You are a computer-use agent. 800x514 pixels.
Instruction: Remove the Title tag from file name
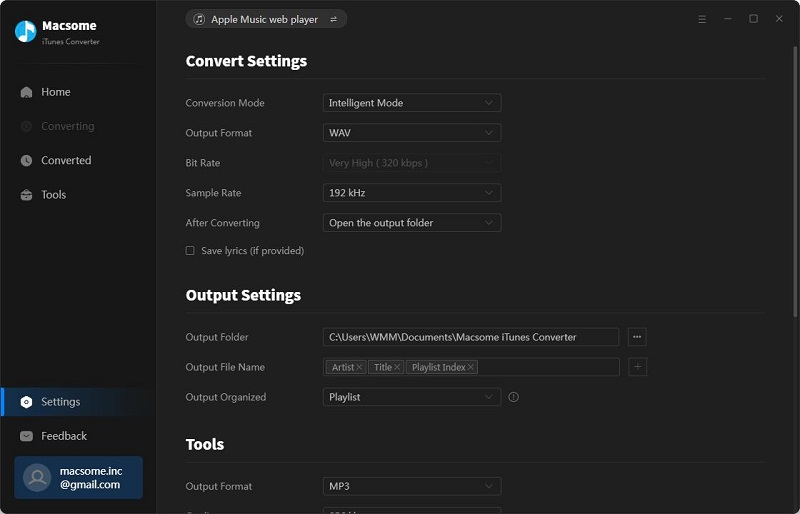tap(397, 367)
